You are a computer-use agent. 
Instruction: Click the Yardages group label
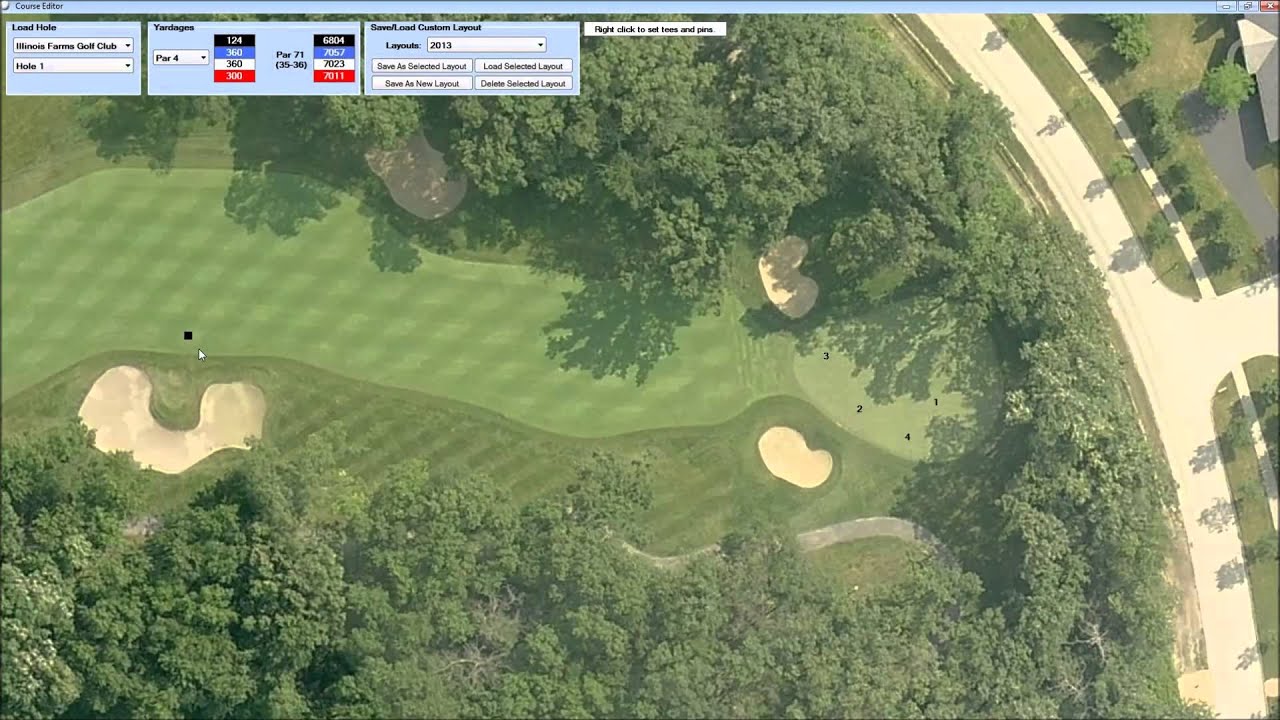pos(174,27)
